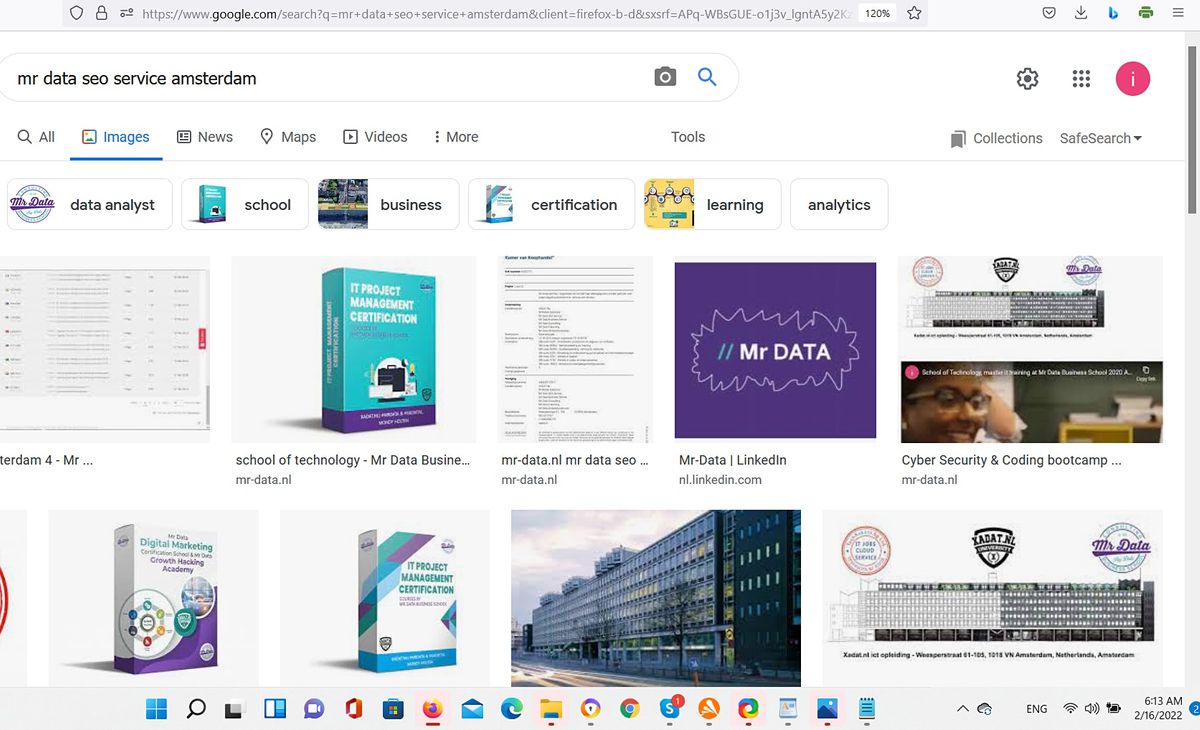
Task: Open the Cyber Security & Coding bootcamp image
Action: (1030, 349)
